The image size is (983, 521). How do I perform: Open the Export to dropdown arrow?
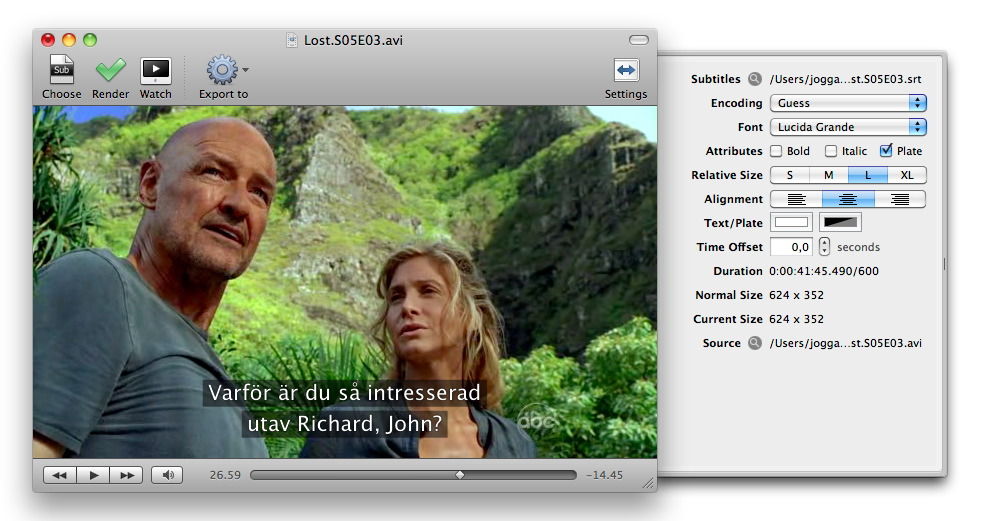[x=245, y=70]
